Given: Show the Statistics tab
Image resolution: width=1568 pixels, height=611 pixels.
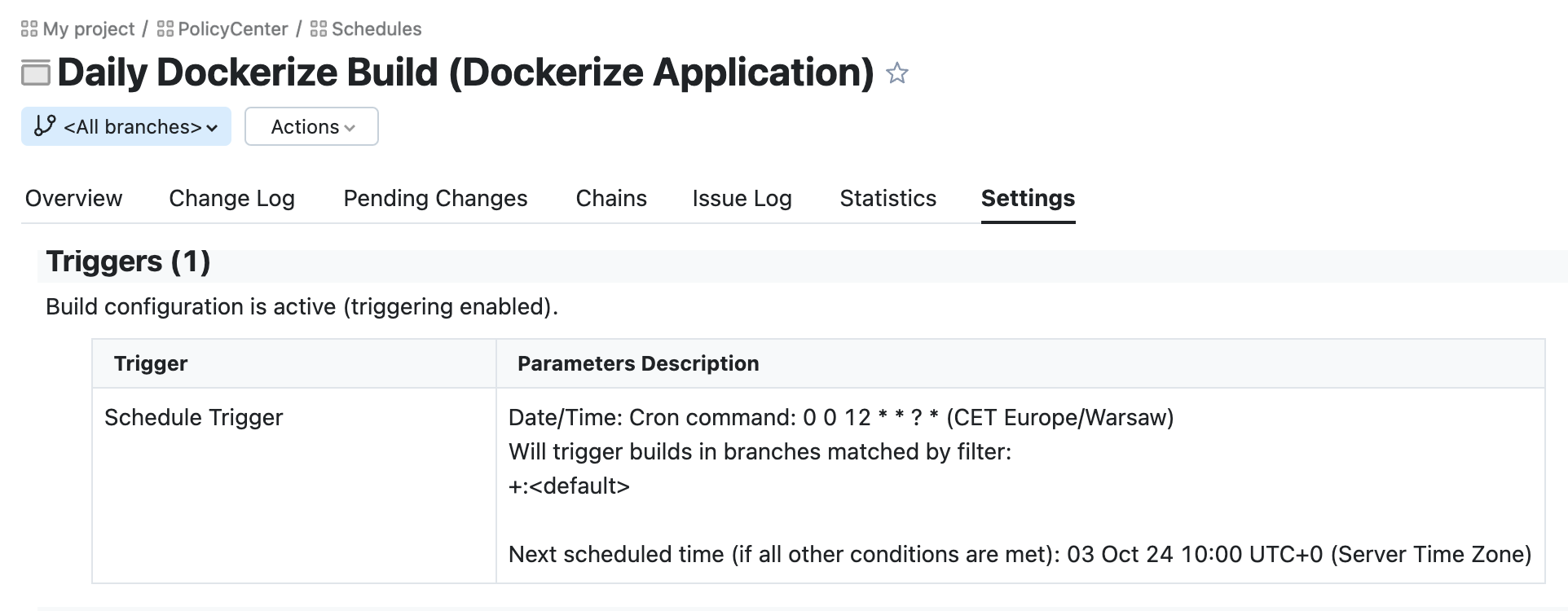Looking at the screenshot, I should pyautogui.click(x=888, y=198).
